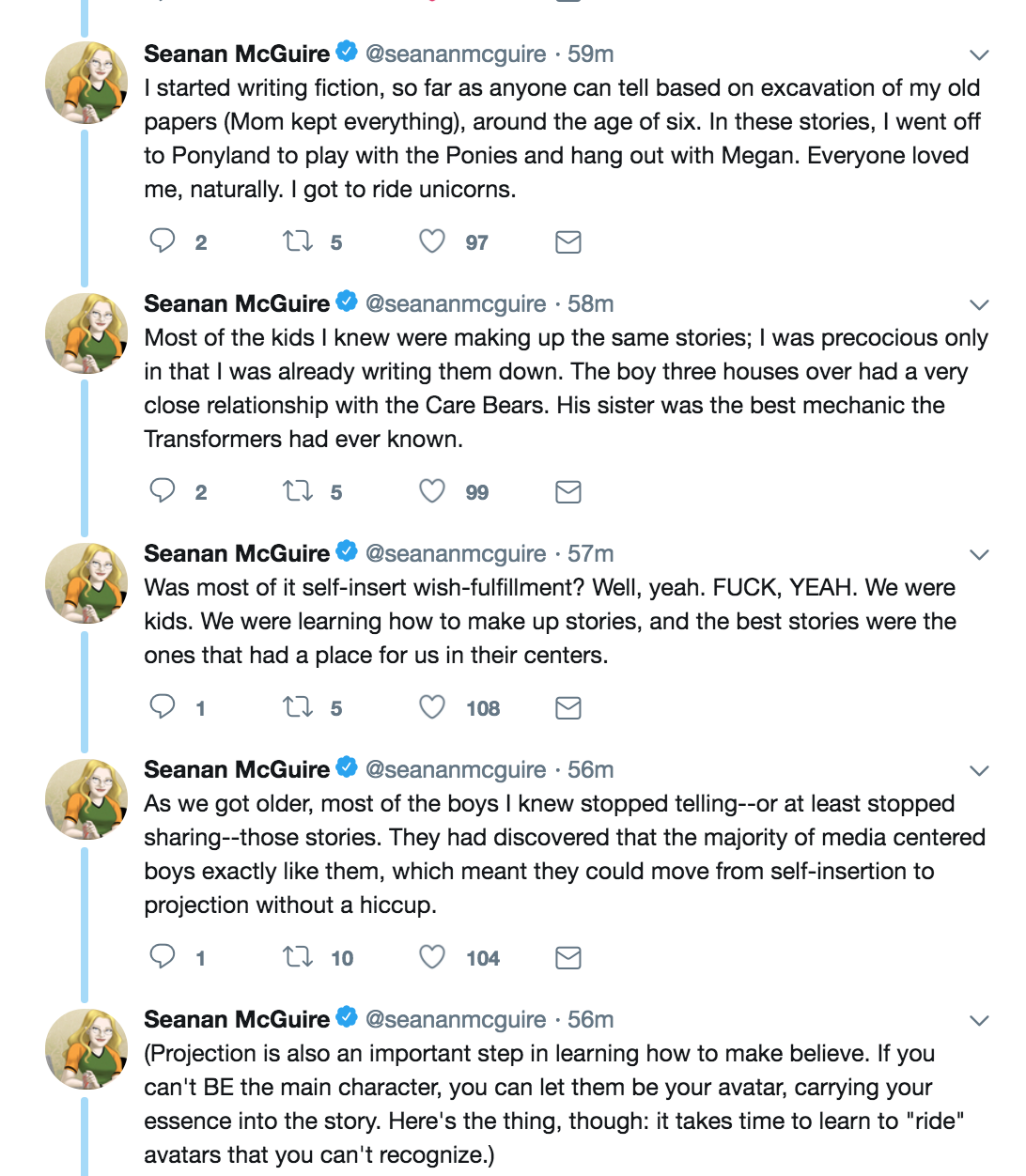Retweet the 59m tweet about writing fiction

pyautogui.click(x=298, y=241)
